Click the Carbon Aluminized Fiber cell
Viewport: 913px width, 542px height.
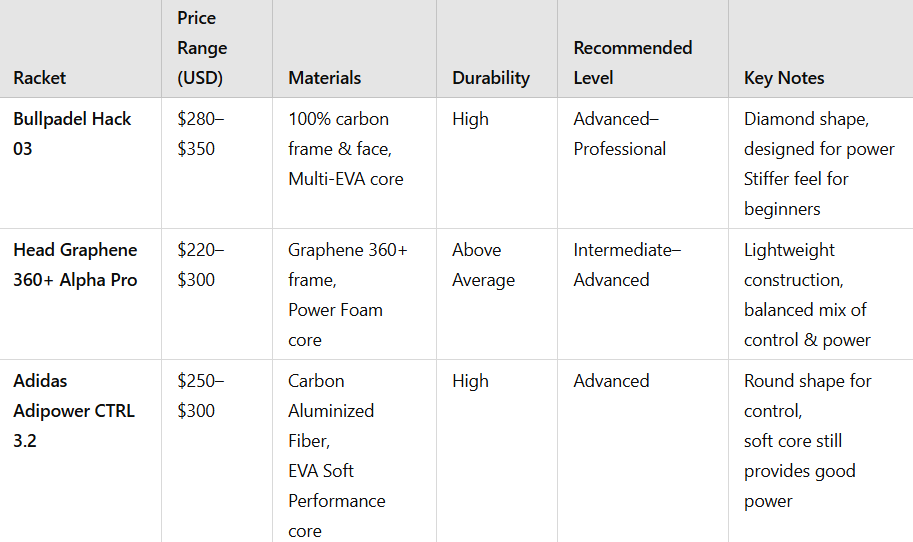[337, 455]
